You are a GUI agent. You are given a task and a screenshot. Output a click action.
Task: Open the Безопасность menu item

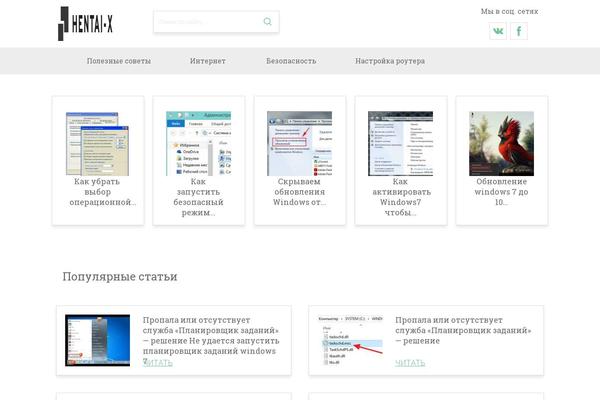pyautogui.click(x=291, y=61)
